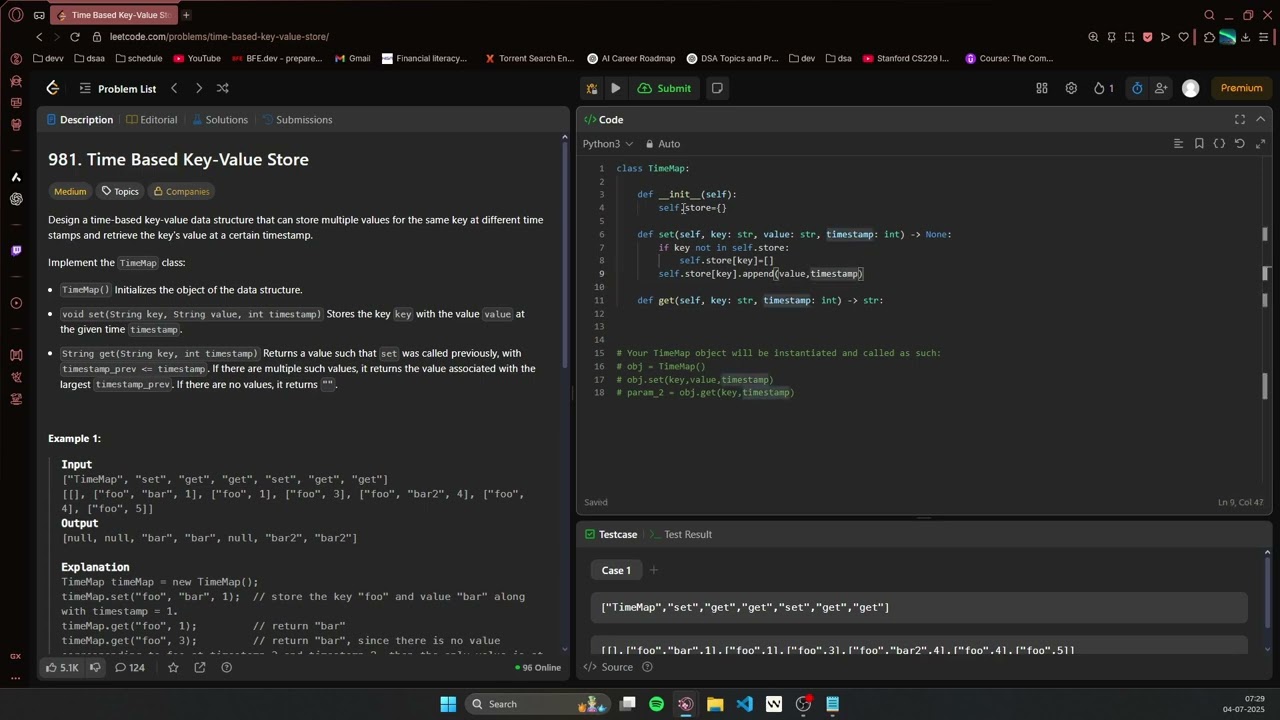Open the Problem List panel
This screenshot has height=720, width=1280.
point(118,88)
